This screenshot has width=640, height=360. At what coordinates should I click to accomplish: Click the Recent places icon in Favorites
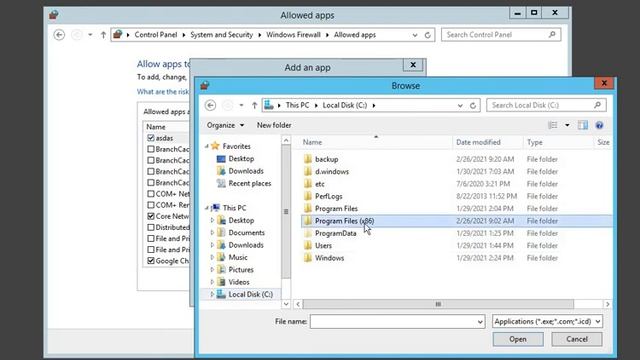click(x=221, y=183)
